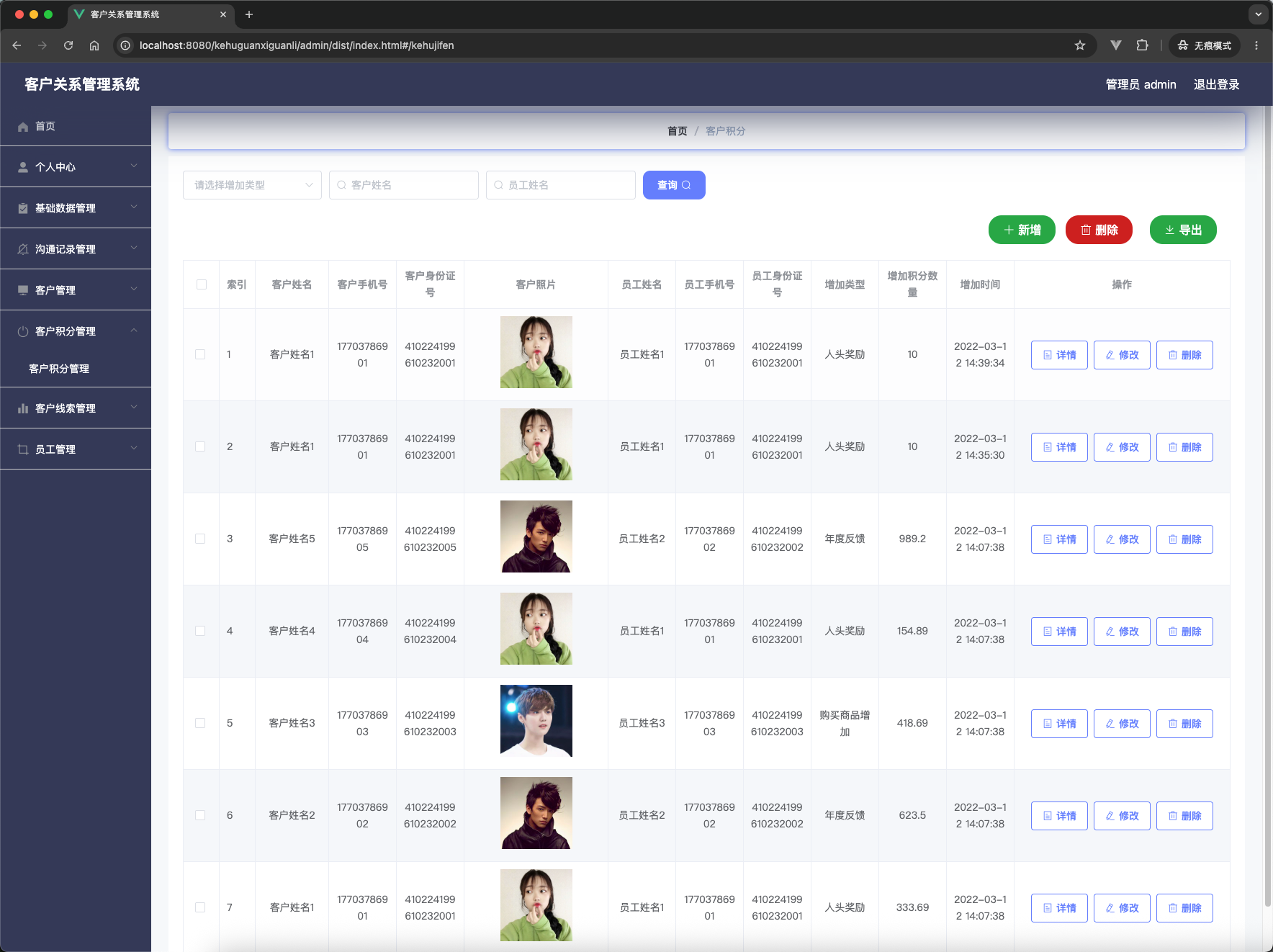This screenshot has width=1273, height=952.
Task: Focus the 客户姓名 search input
Action: (404, 185)
